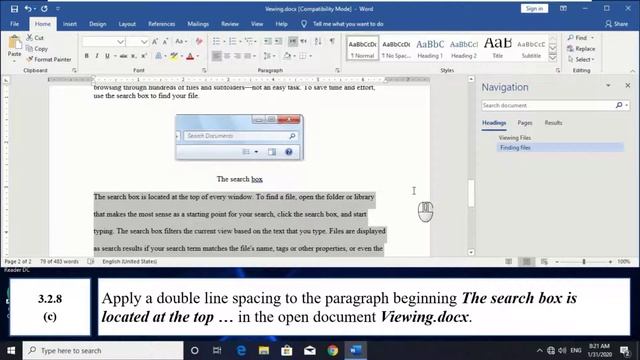Open the Results tab in Navigation pane

(553, 123)
